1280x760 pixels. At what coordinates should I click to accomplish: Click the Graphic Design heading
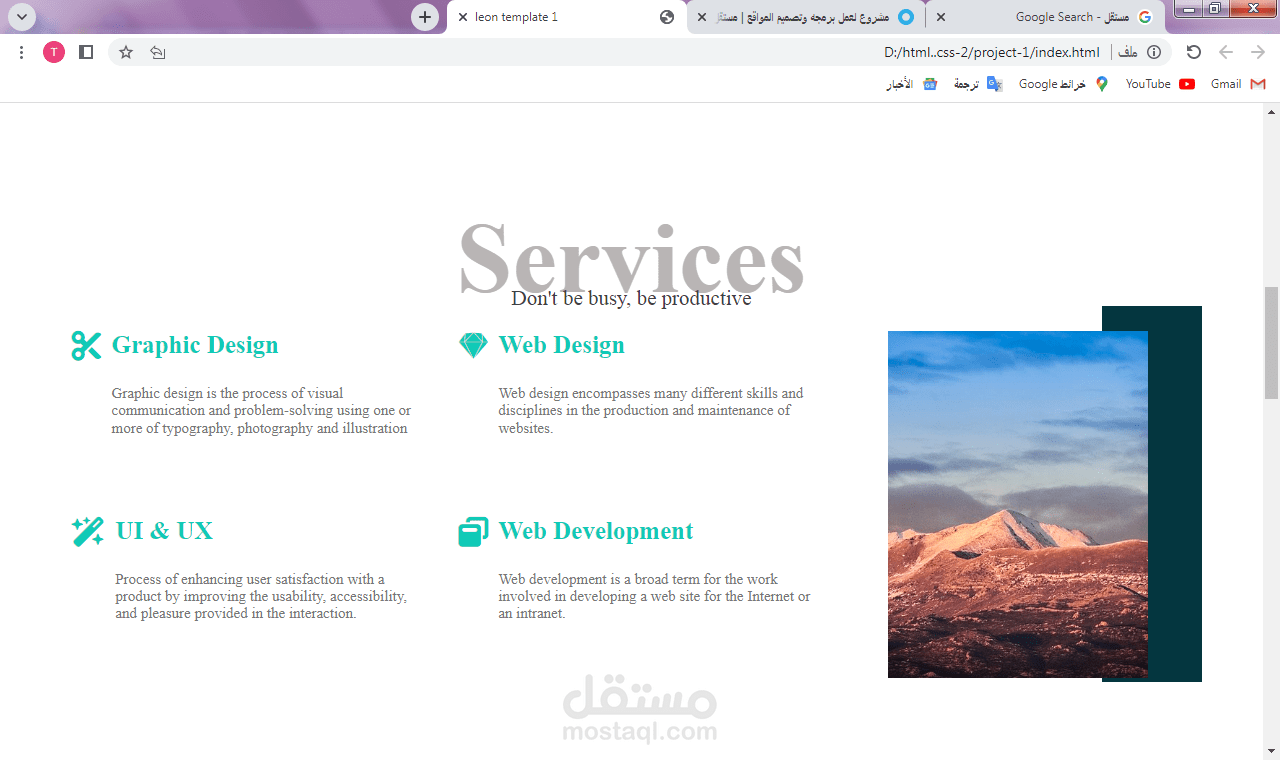click(195, 345)
